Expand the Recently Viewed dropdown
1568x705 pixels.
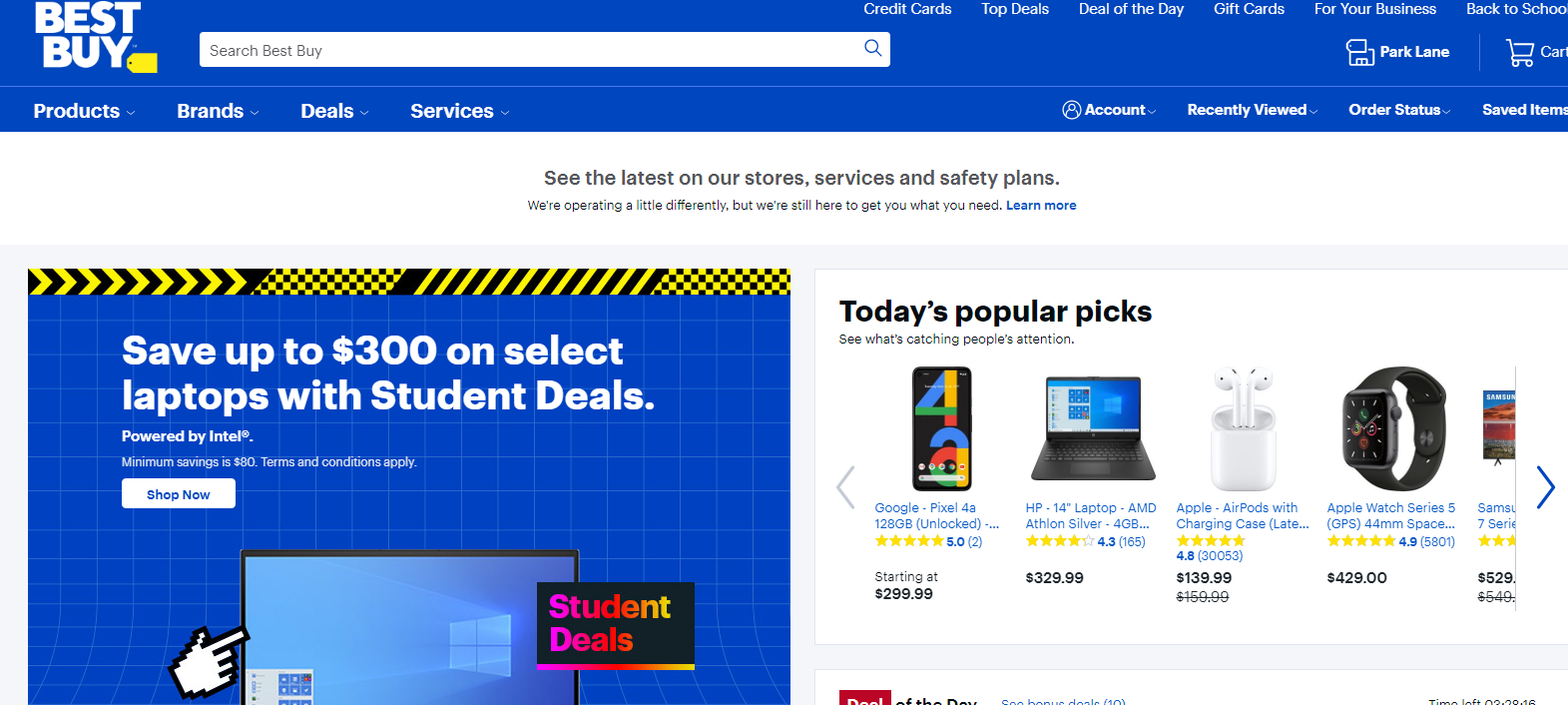pos(1252,110)
